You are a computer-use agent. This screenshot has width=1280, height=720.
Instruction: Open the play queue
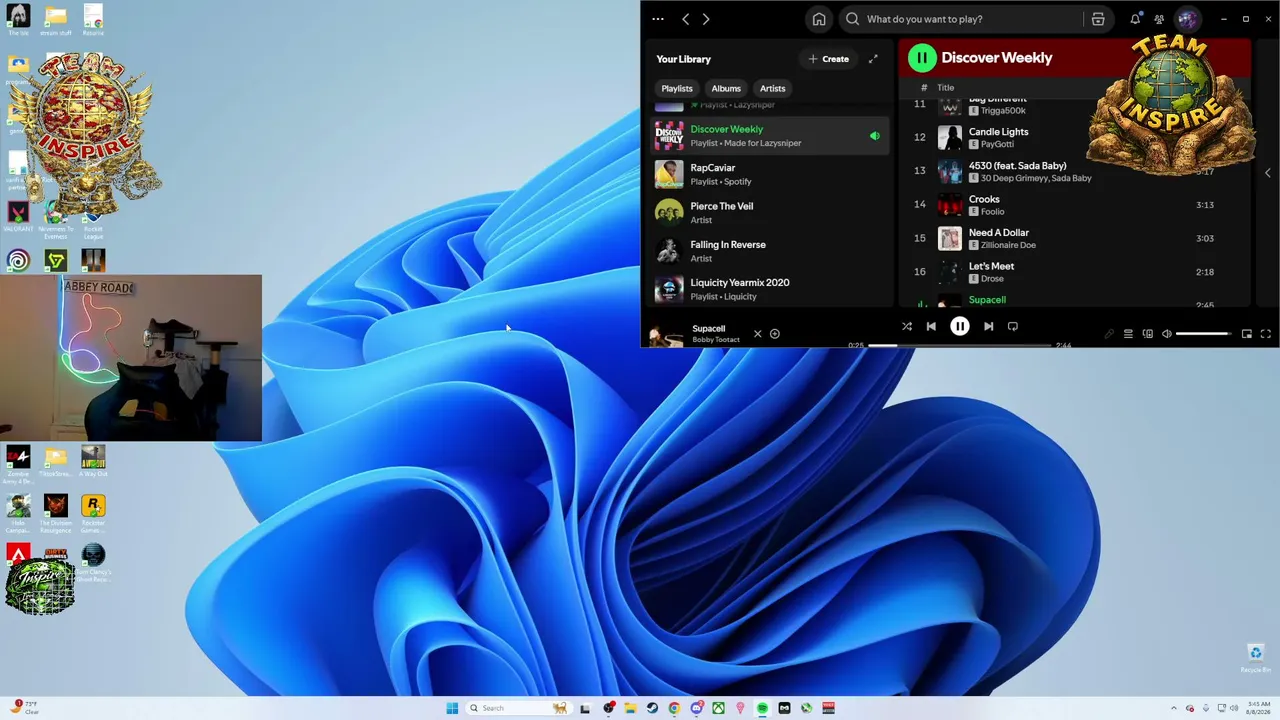click(1128, 334)
